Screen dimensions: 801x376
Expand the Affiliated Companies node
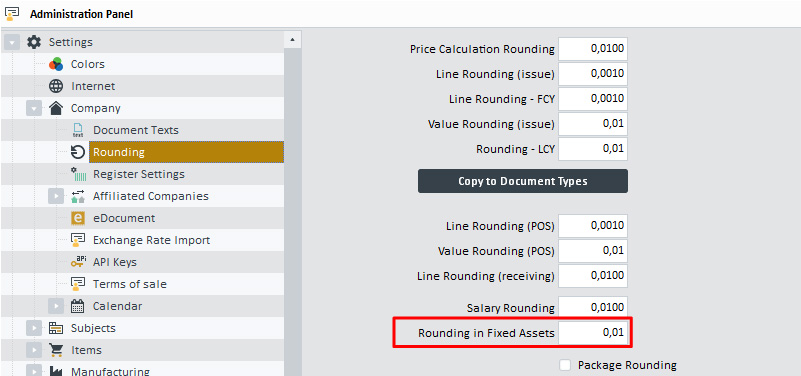coord(56,196)
